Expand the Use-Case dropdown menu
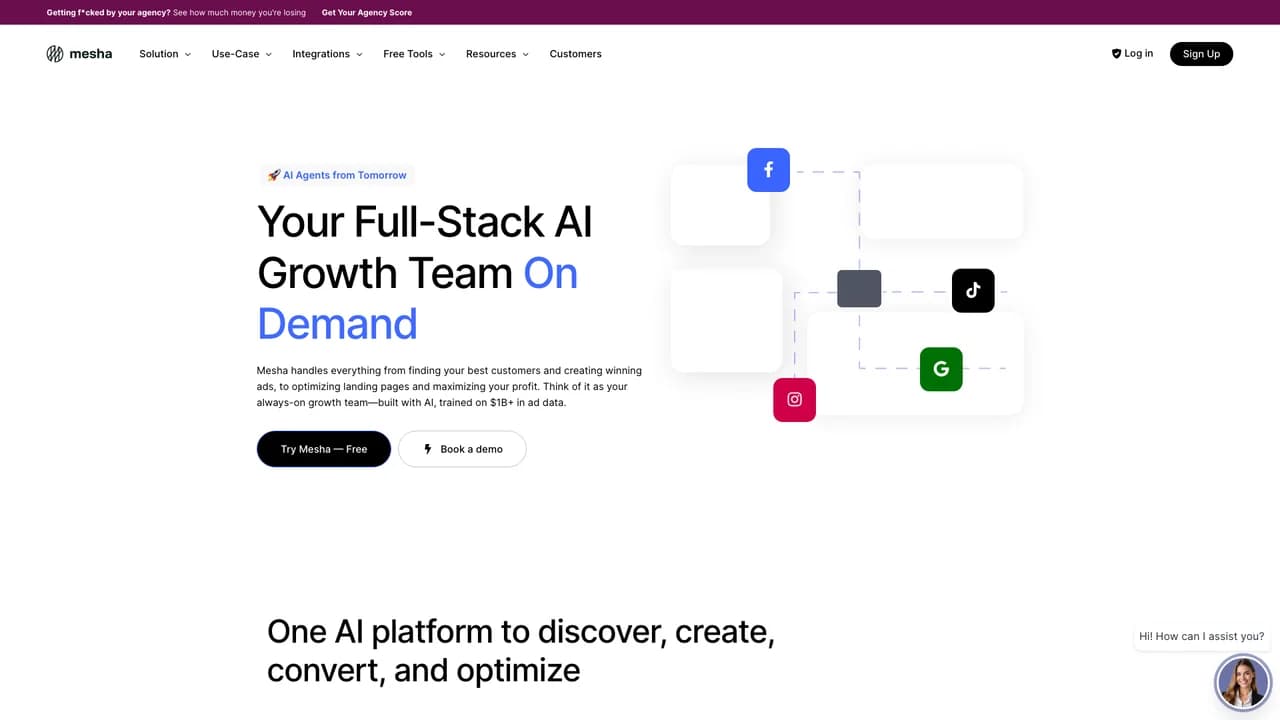The image size is (1280, 720). (x=242, y=54)
